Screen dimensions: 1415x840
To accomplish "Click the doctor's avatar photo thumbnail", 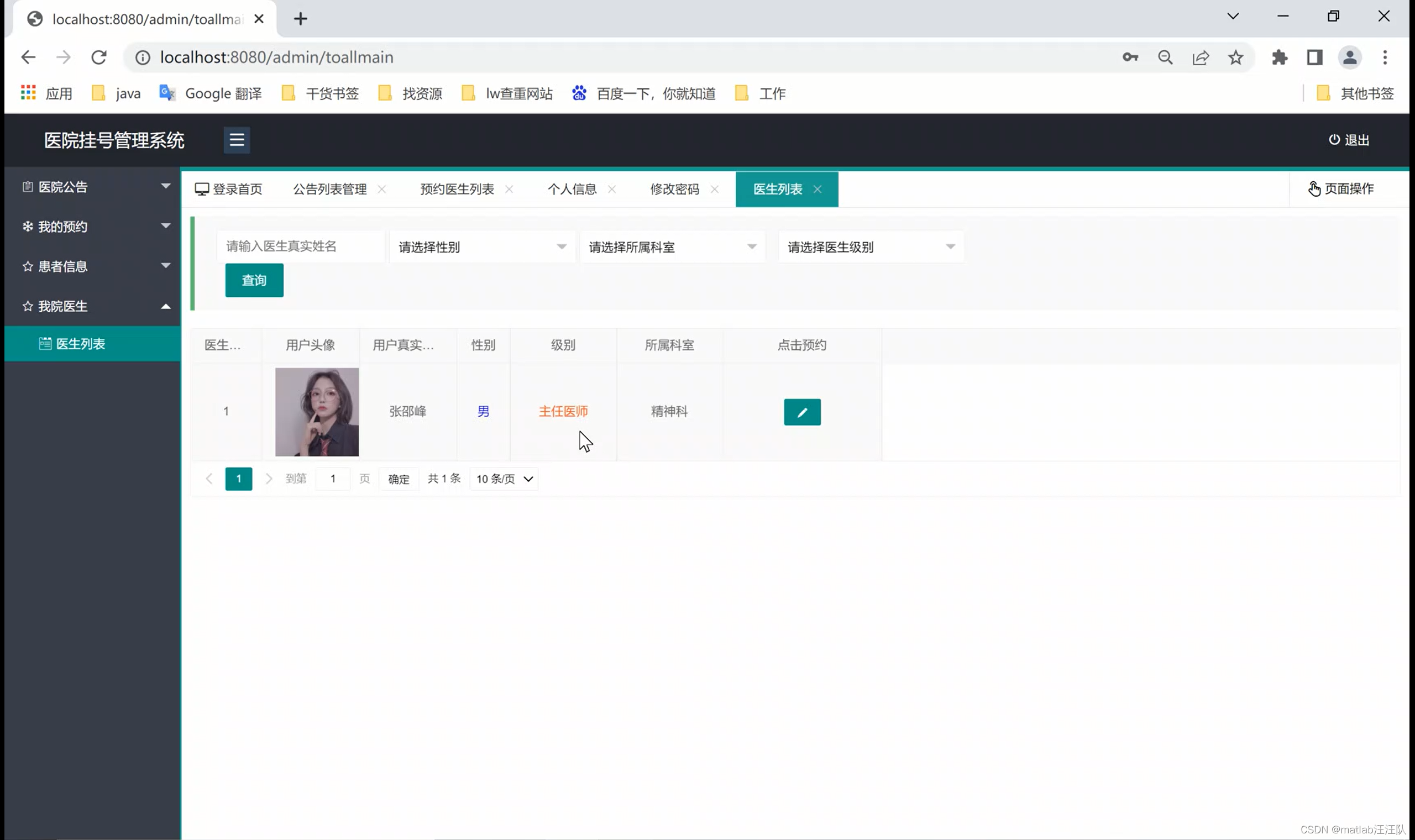I will pos(316,412).
